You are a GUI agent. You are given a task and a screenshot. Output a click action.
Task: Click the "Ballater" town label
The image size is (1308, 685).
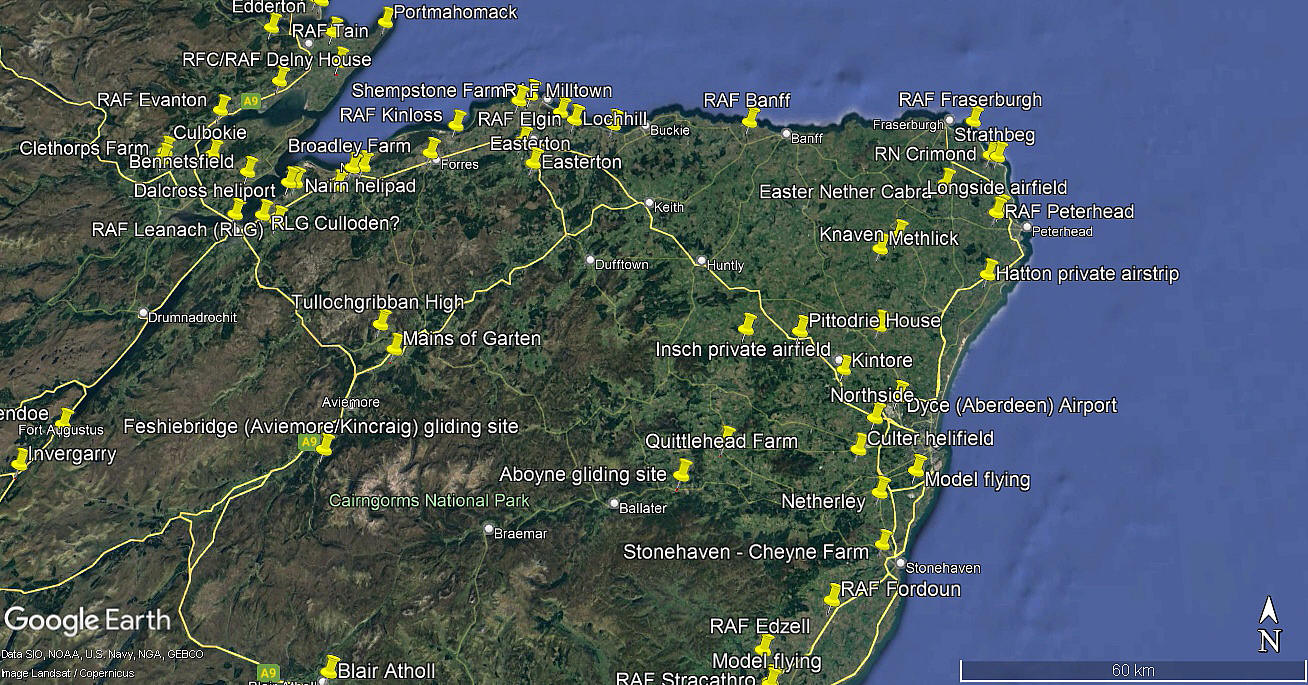pos(643,508)
